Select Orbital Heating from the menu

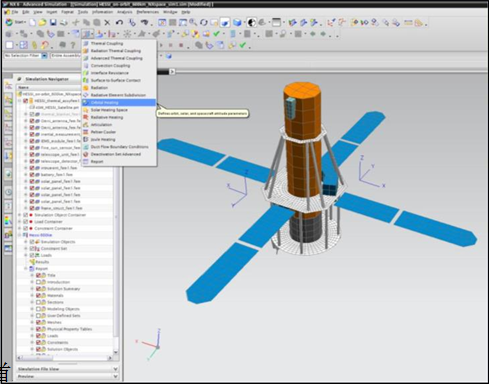[x=119, y=102]
